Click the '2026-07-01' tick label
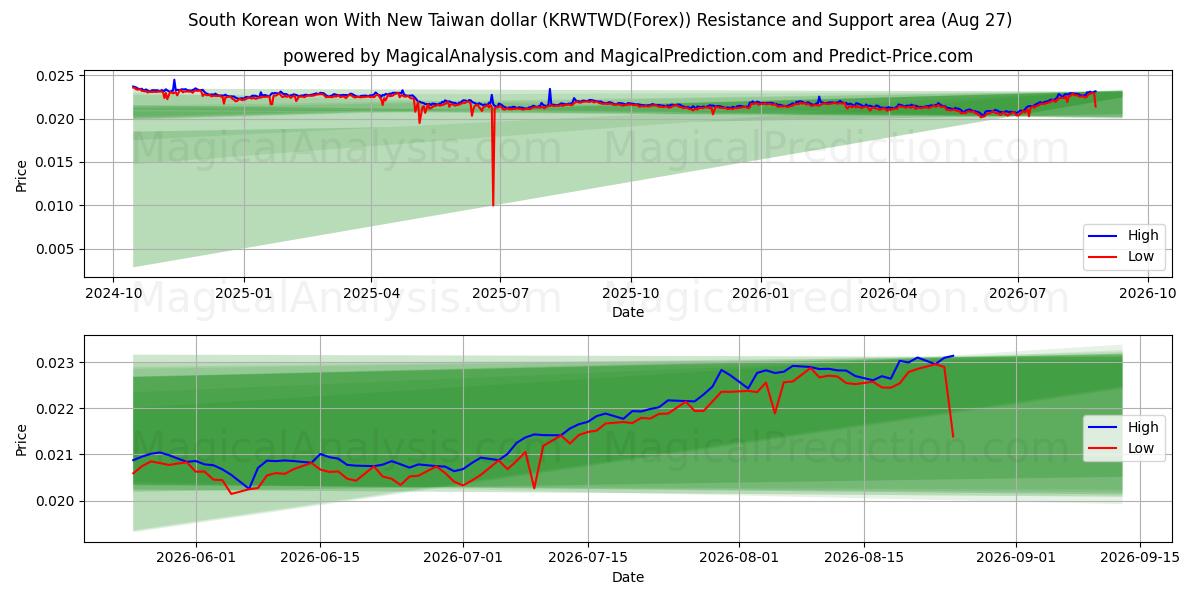 (x=463, y=558)
